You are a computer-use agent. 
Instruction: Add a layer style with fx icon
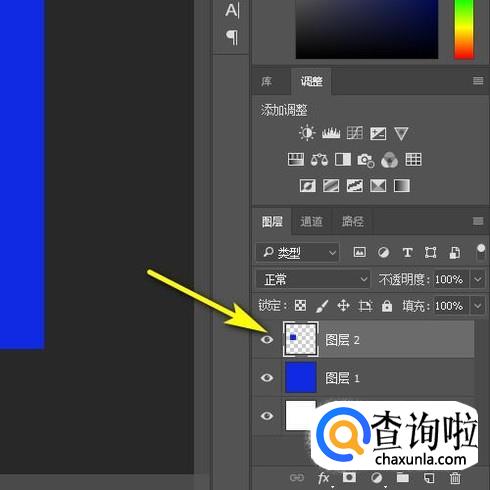(323, 478)
